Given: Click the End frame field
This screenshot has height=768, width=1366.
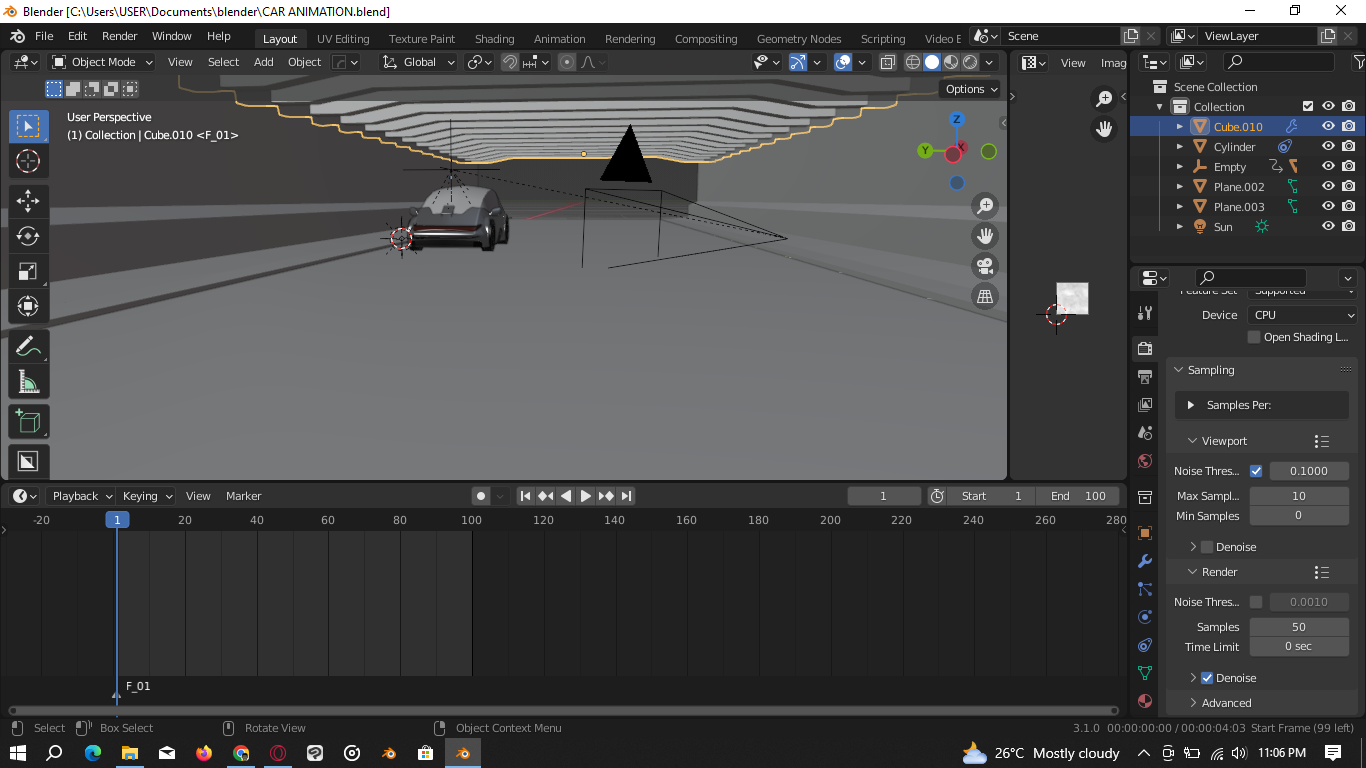Looking at the screenshot, I should 1078,496.
